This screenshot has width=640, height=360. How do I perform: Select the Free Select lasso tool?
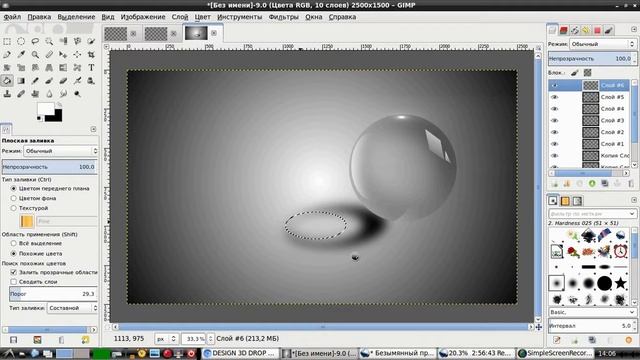pos(35,41)
